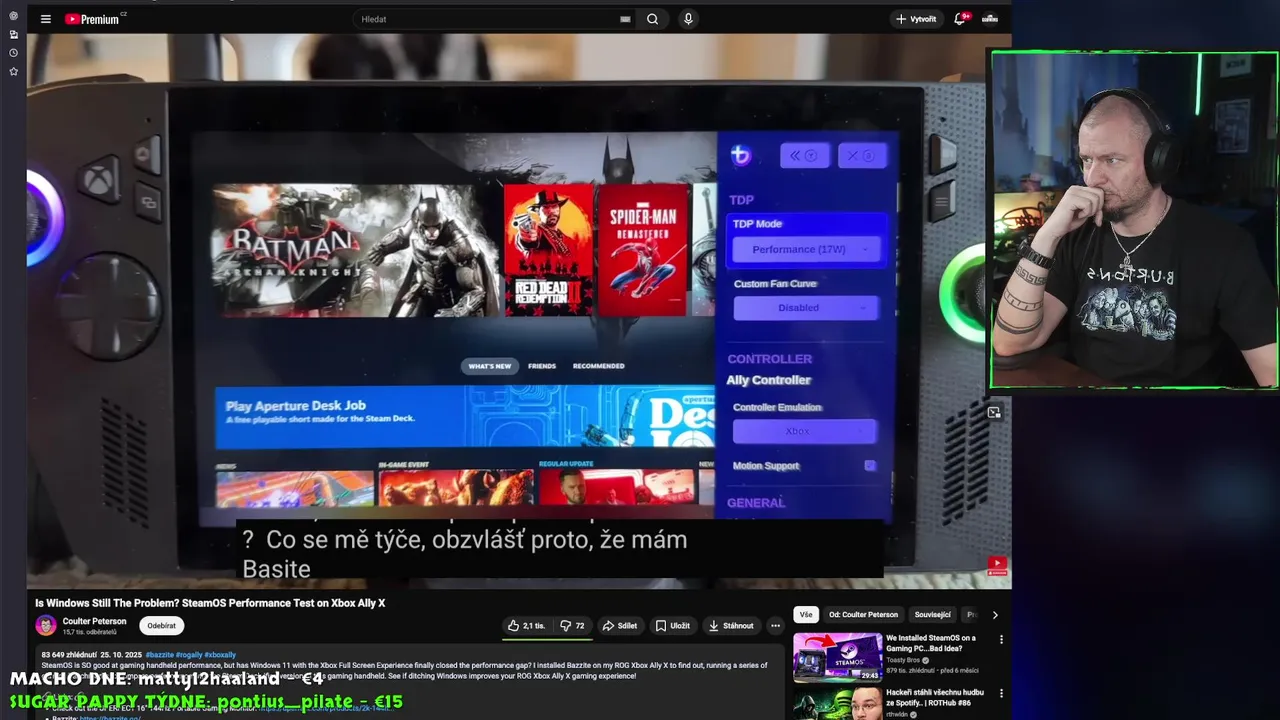The height and width of the screenshot is (720, 1280).
Task: Like the video showing 2,1 tis.
Action: (527, 626)
